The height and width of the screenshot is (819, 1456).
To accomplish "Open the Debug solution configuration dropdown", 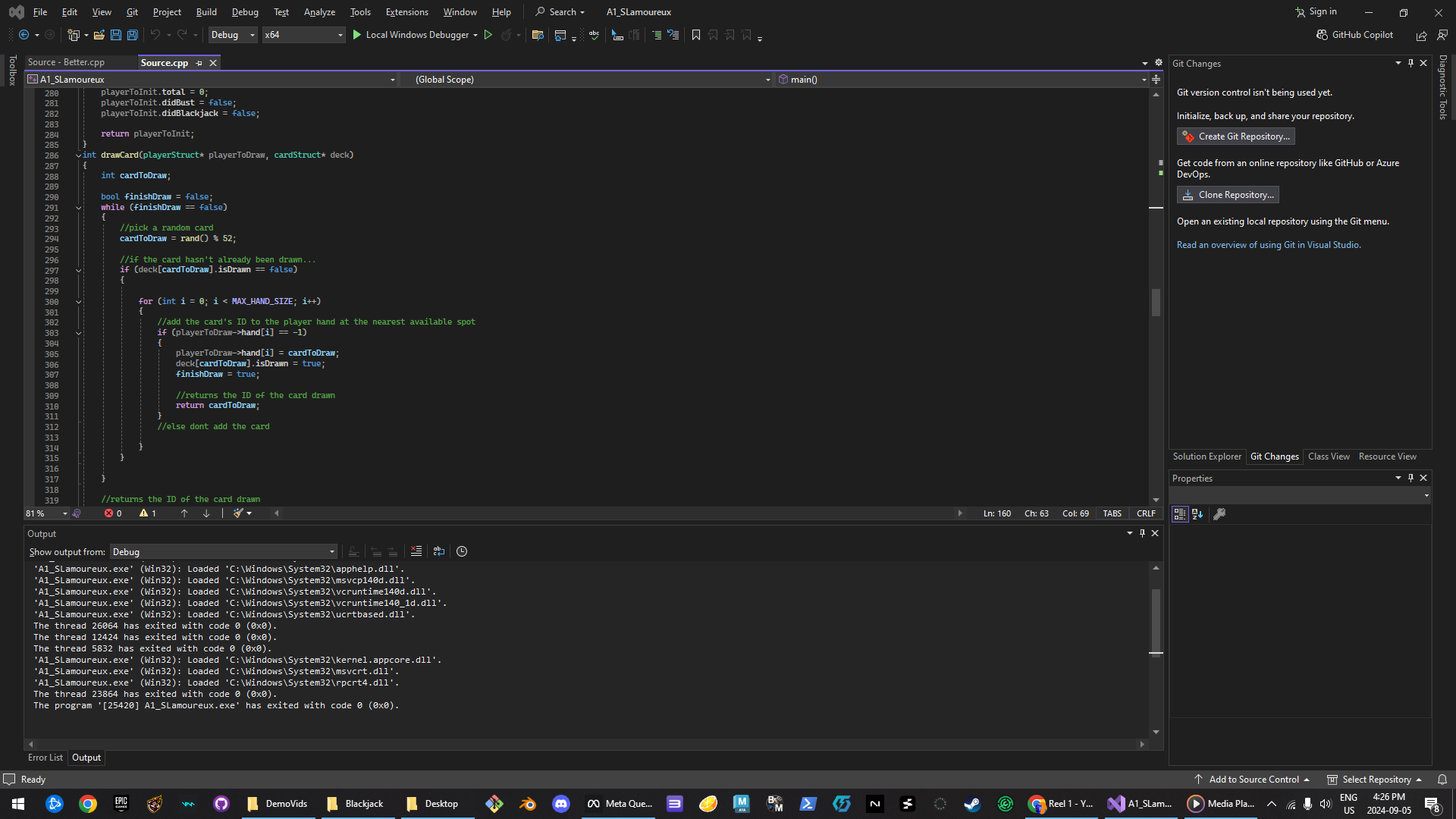I will 232,35.
